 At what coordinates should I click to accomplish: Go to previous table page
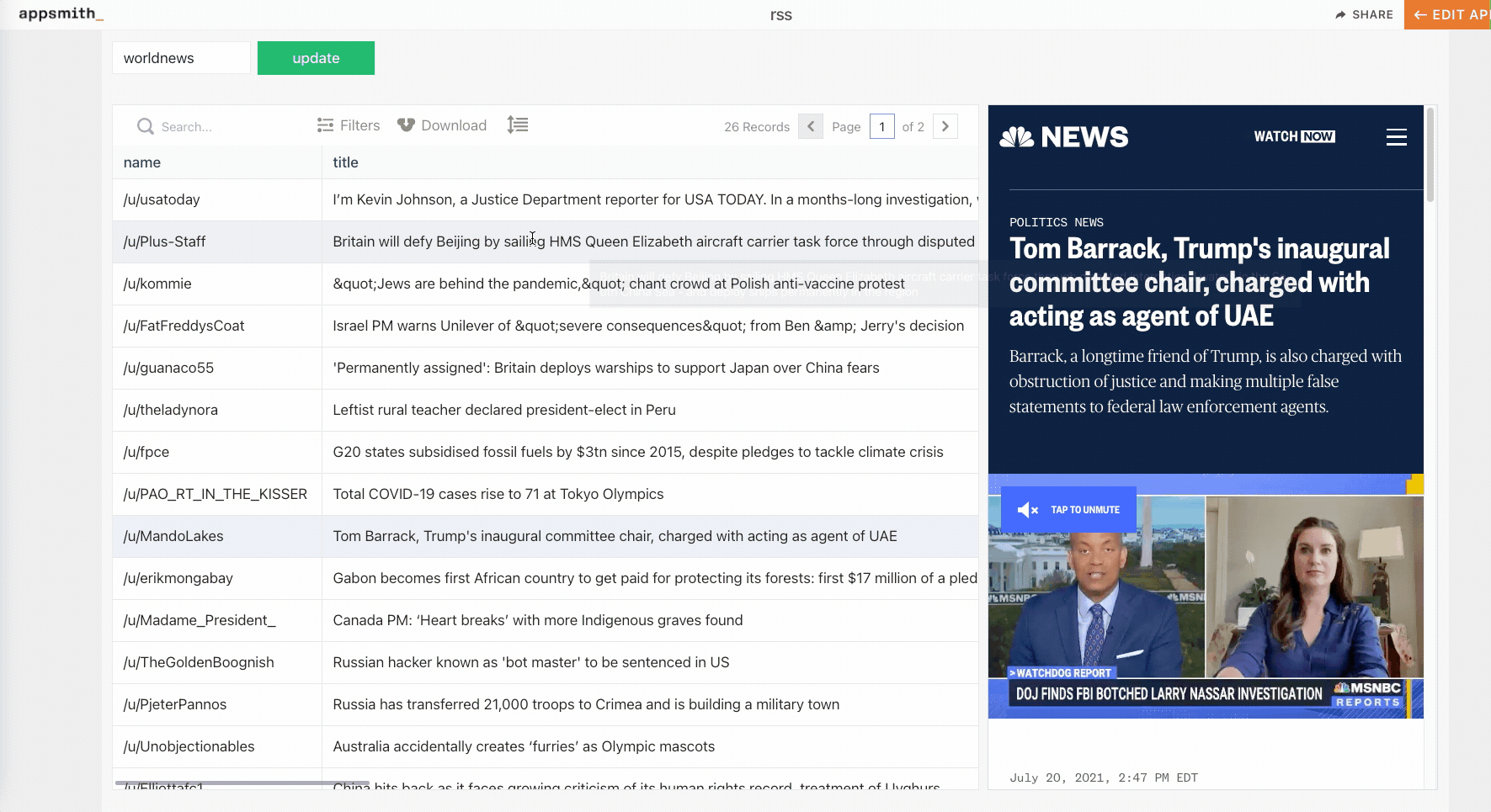810,126
